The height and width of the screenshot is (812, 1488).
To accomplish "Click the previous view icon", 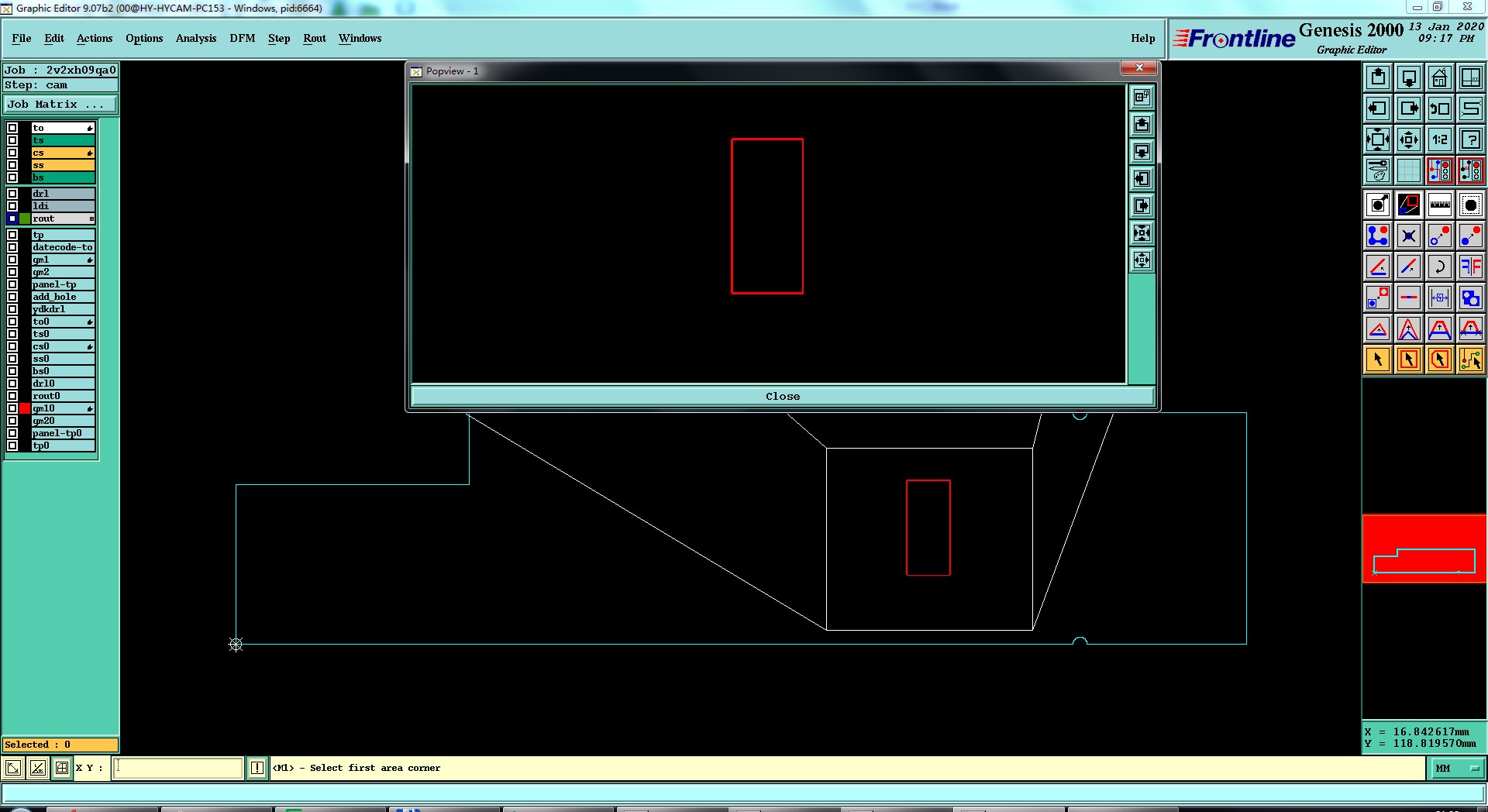I will 1440,108.
